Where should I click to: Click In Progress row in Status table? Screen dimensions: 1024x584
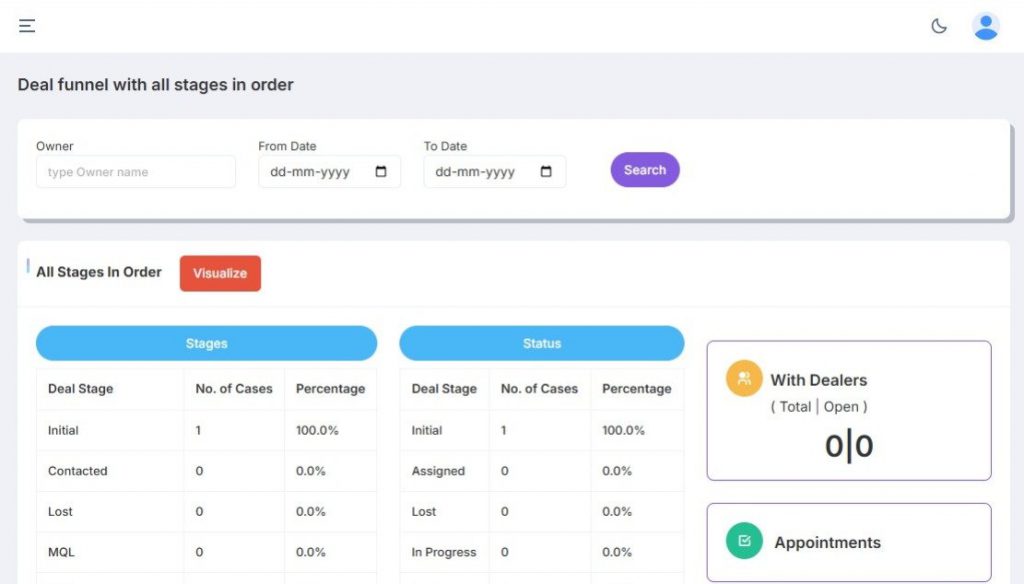(x=443, y=552)
